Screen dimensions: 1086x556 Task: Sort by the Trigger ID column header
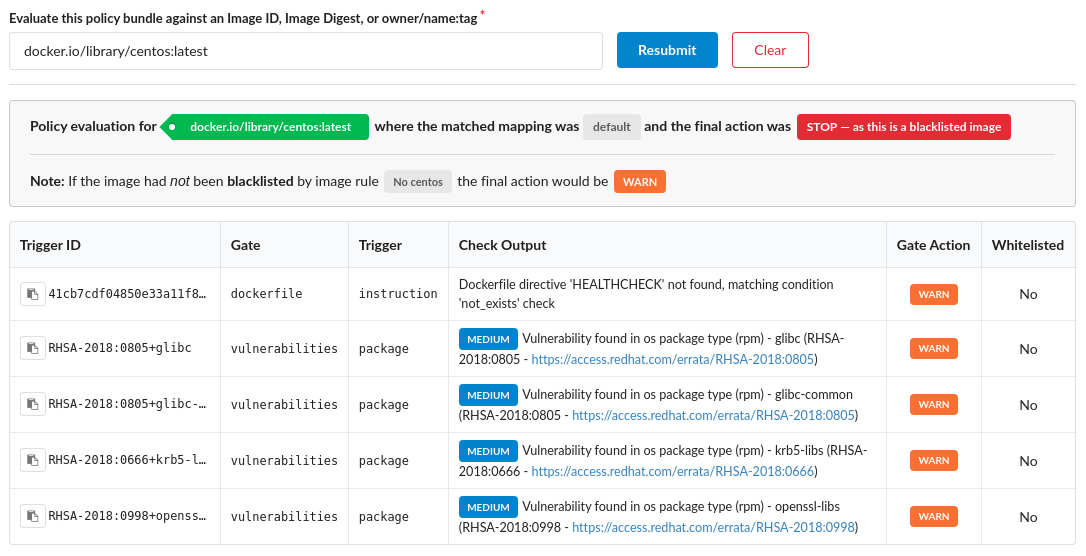(x=50, y=245)
